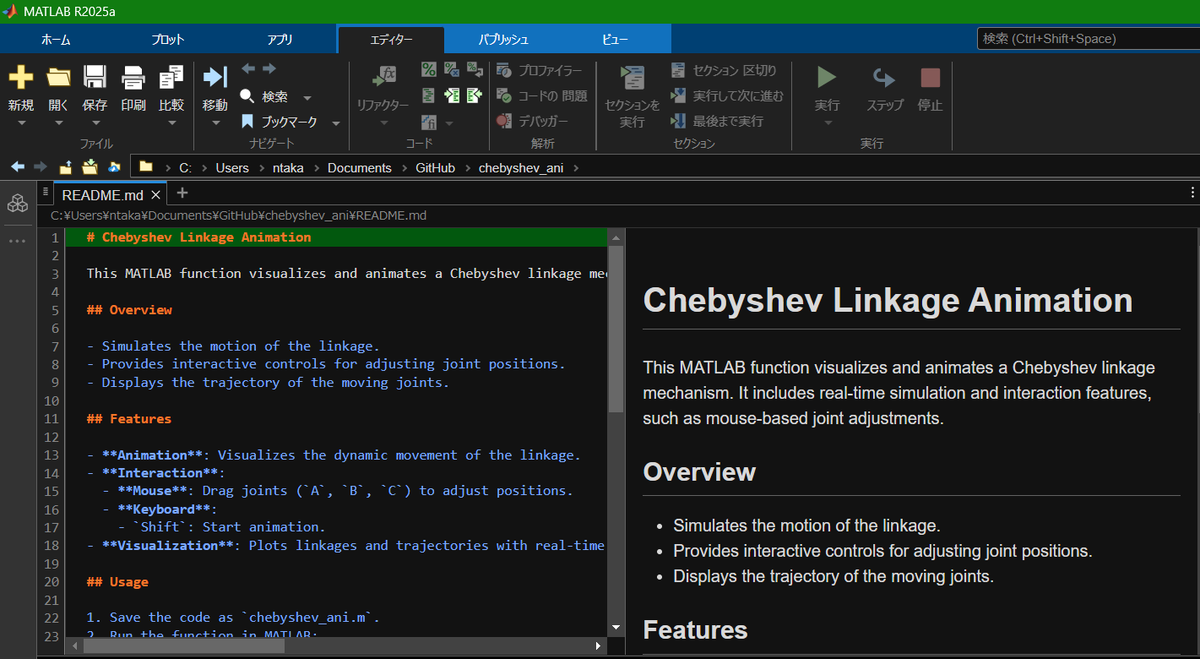Click the ステップ (Step) icon
The height and width of the screenshot is (659, 1200).
pos(884,77)
